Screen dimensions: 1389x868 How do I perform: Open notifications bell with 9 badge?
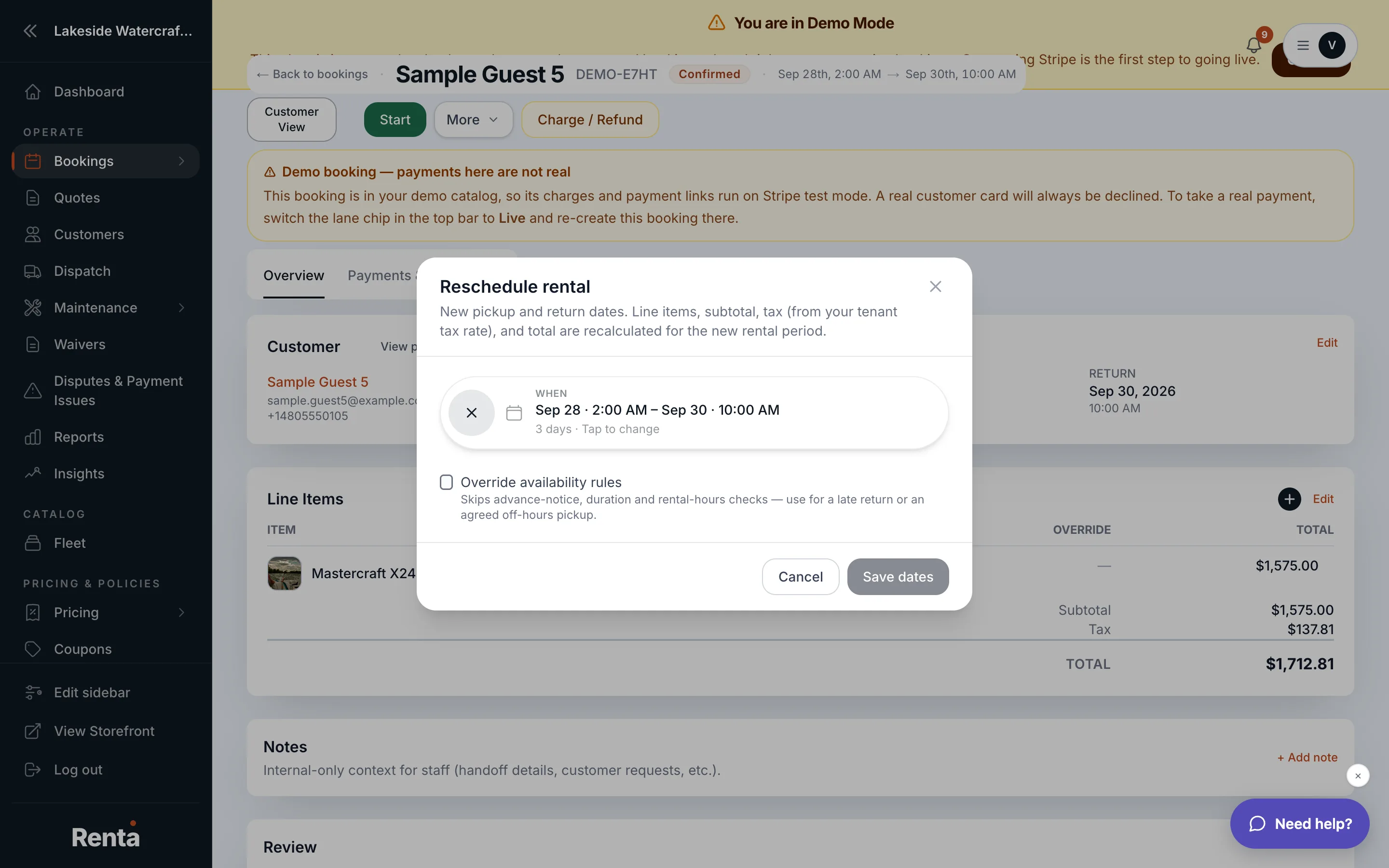coord(1253,45)
